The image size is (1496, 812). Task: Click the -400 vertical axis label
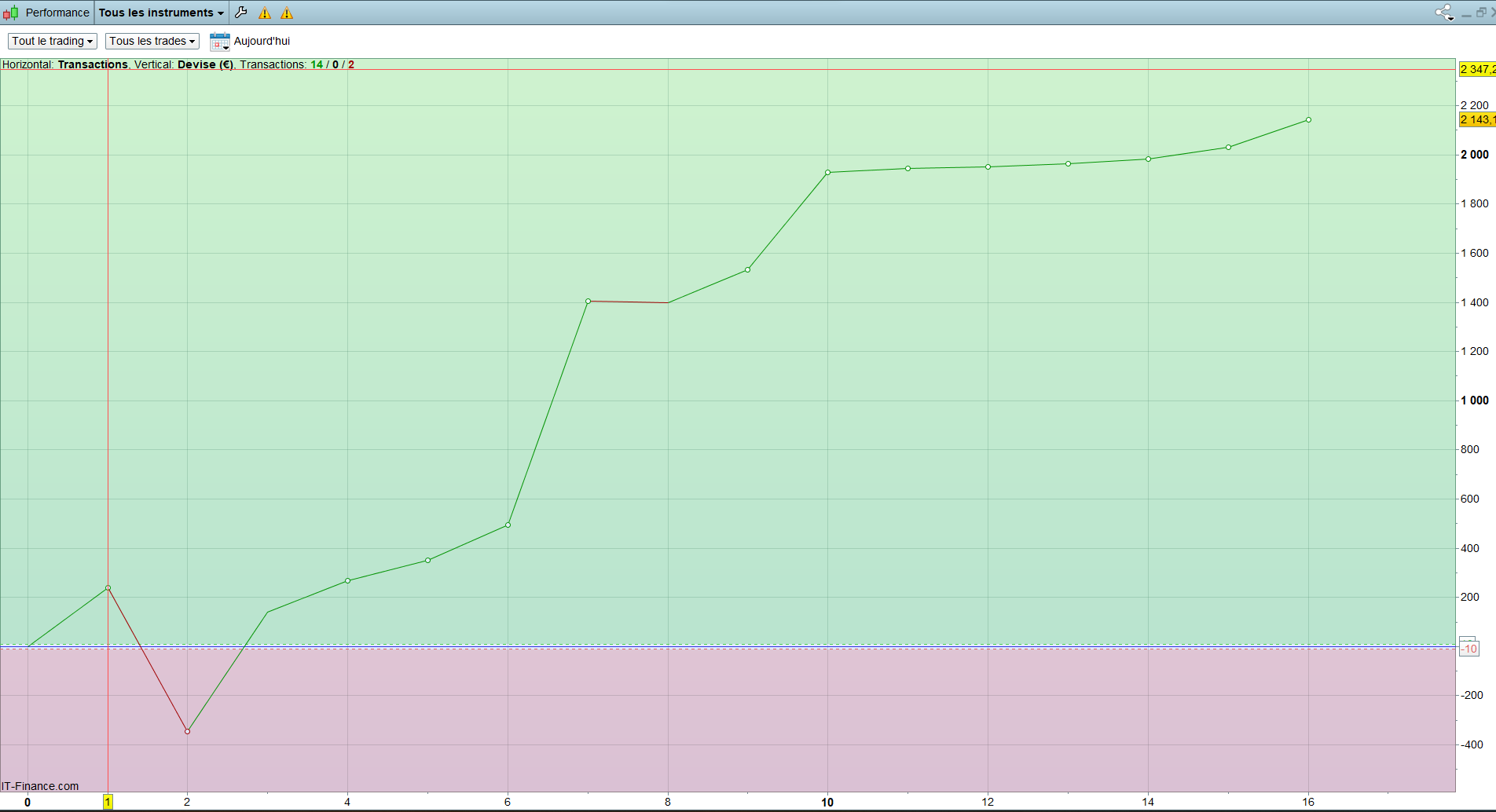[1472, 744]
